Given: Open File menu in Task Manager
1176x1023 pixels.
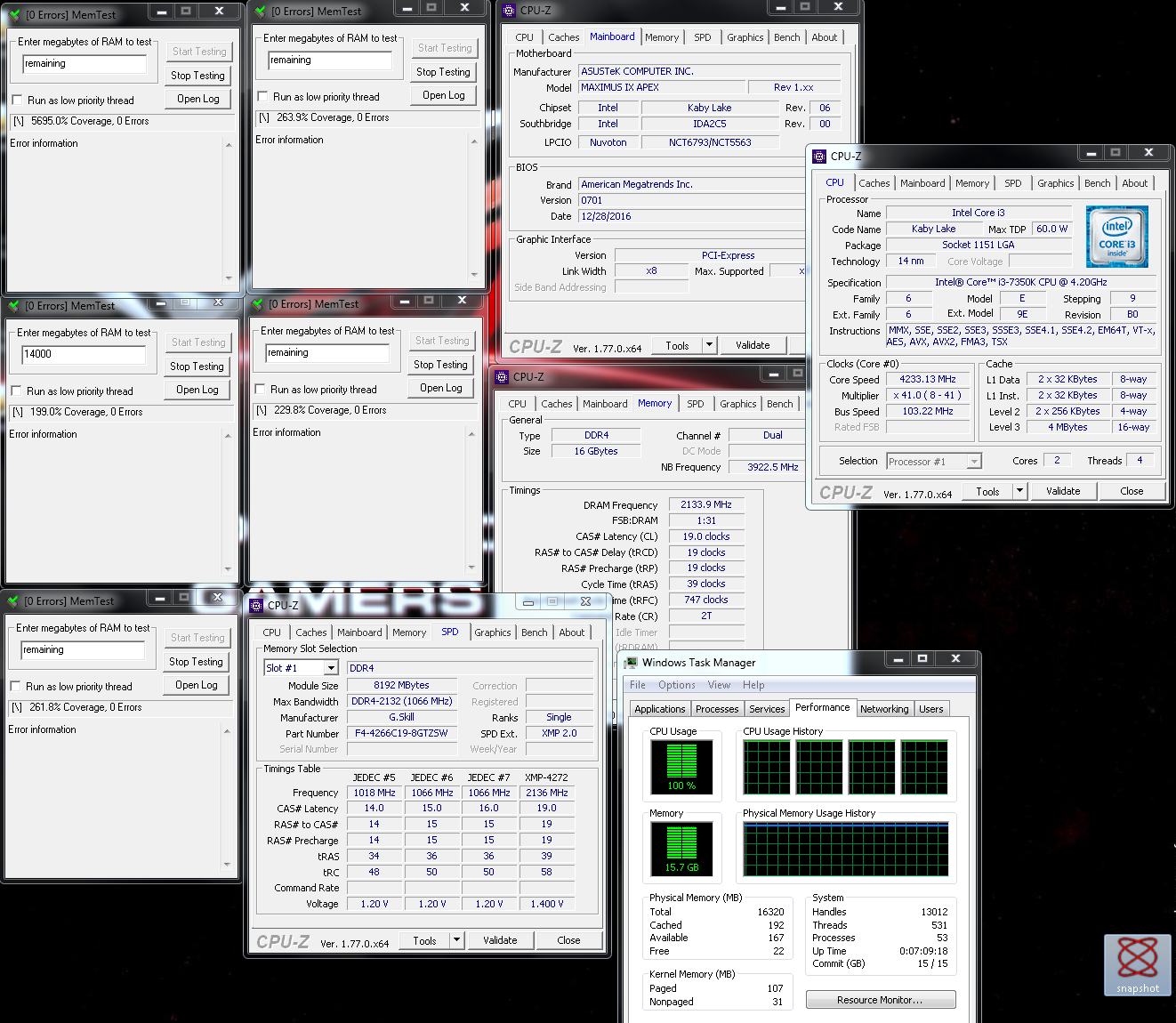Looking at the screenshot, I should click(x=637, y=685).
